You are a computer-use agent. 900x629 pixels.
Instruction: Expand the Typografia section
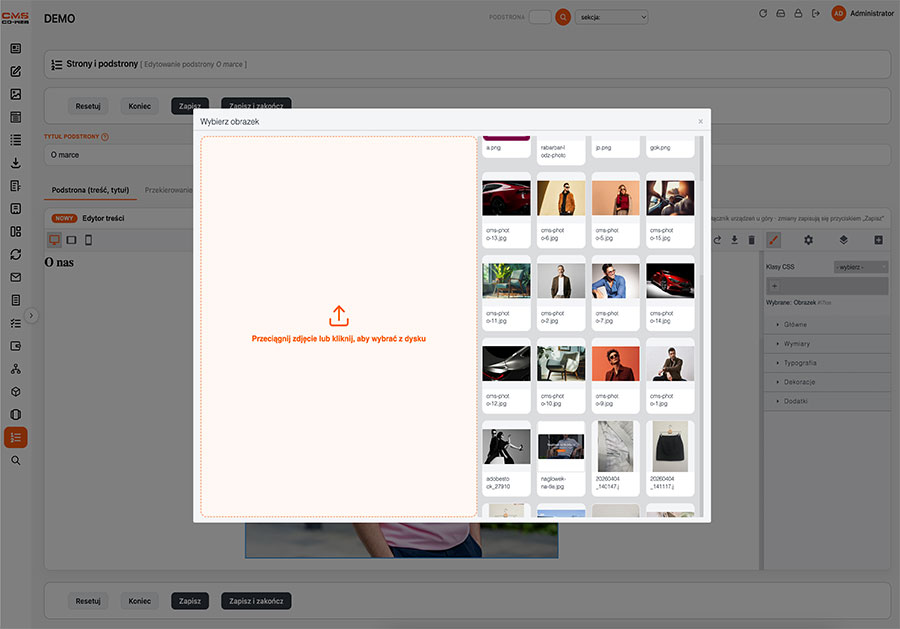point(800,363)
